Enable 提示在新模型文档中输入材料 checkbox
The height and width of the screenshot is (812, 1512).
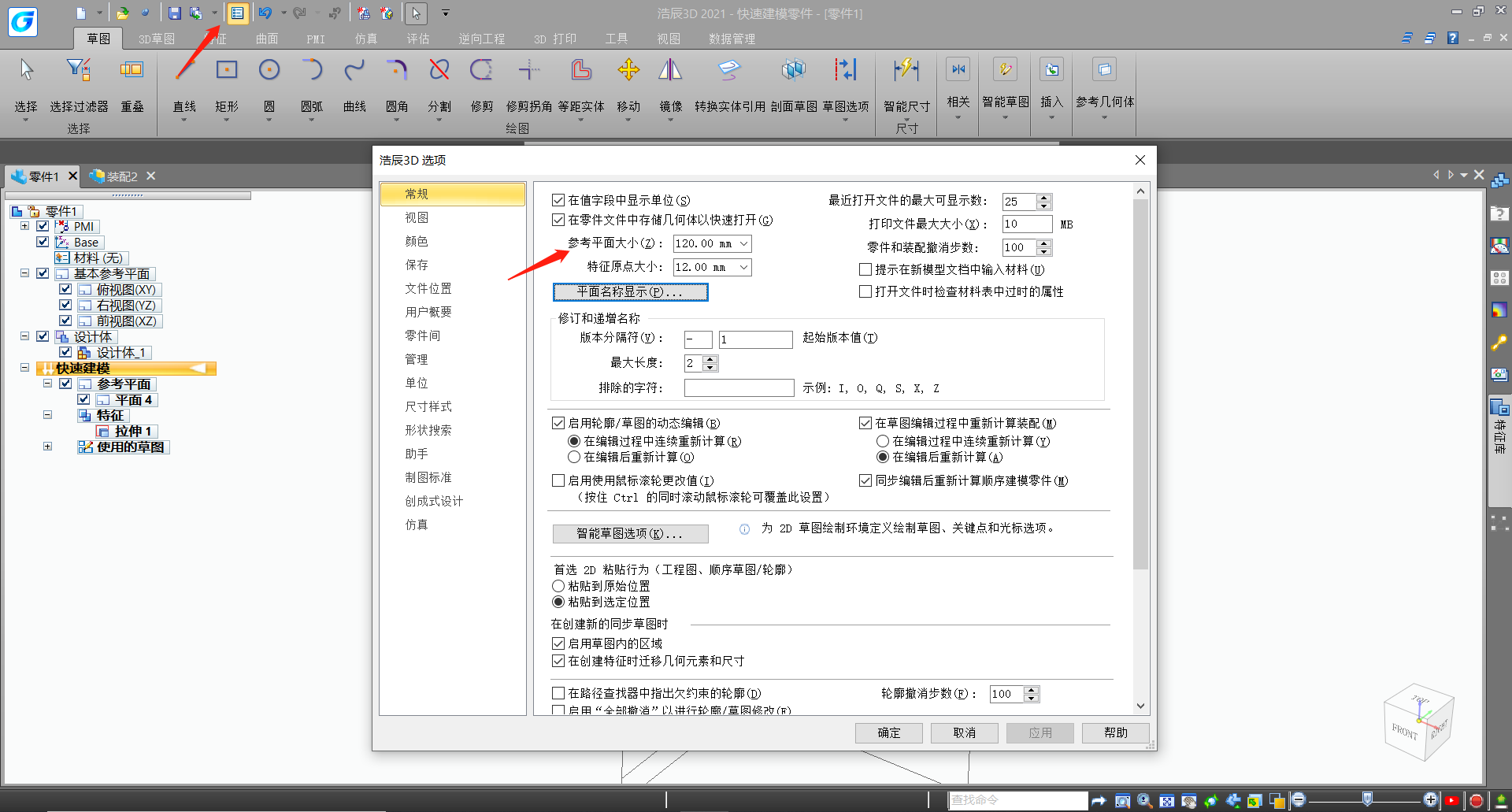tap(865, 269)
